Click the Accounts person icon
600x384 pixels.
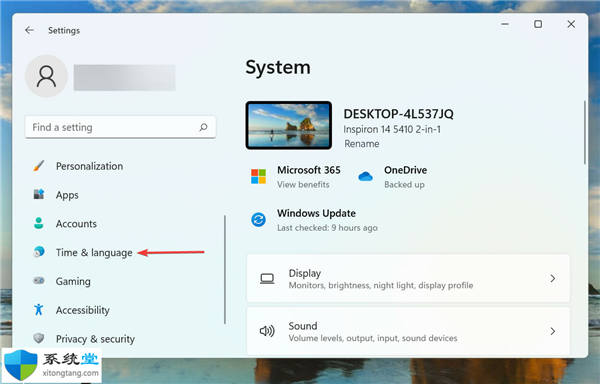(x=39, y=223)
